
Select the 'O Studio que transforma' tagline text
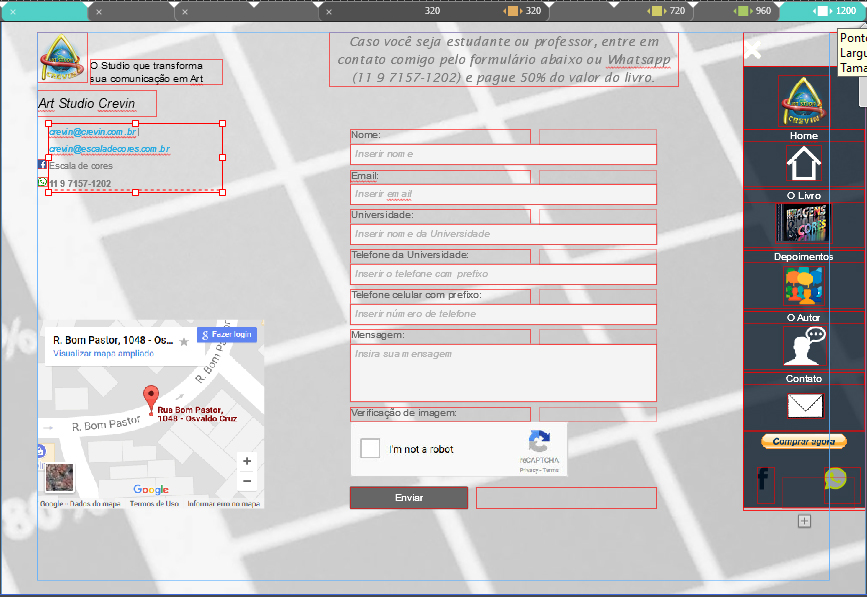(147, 72)
